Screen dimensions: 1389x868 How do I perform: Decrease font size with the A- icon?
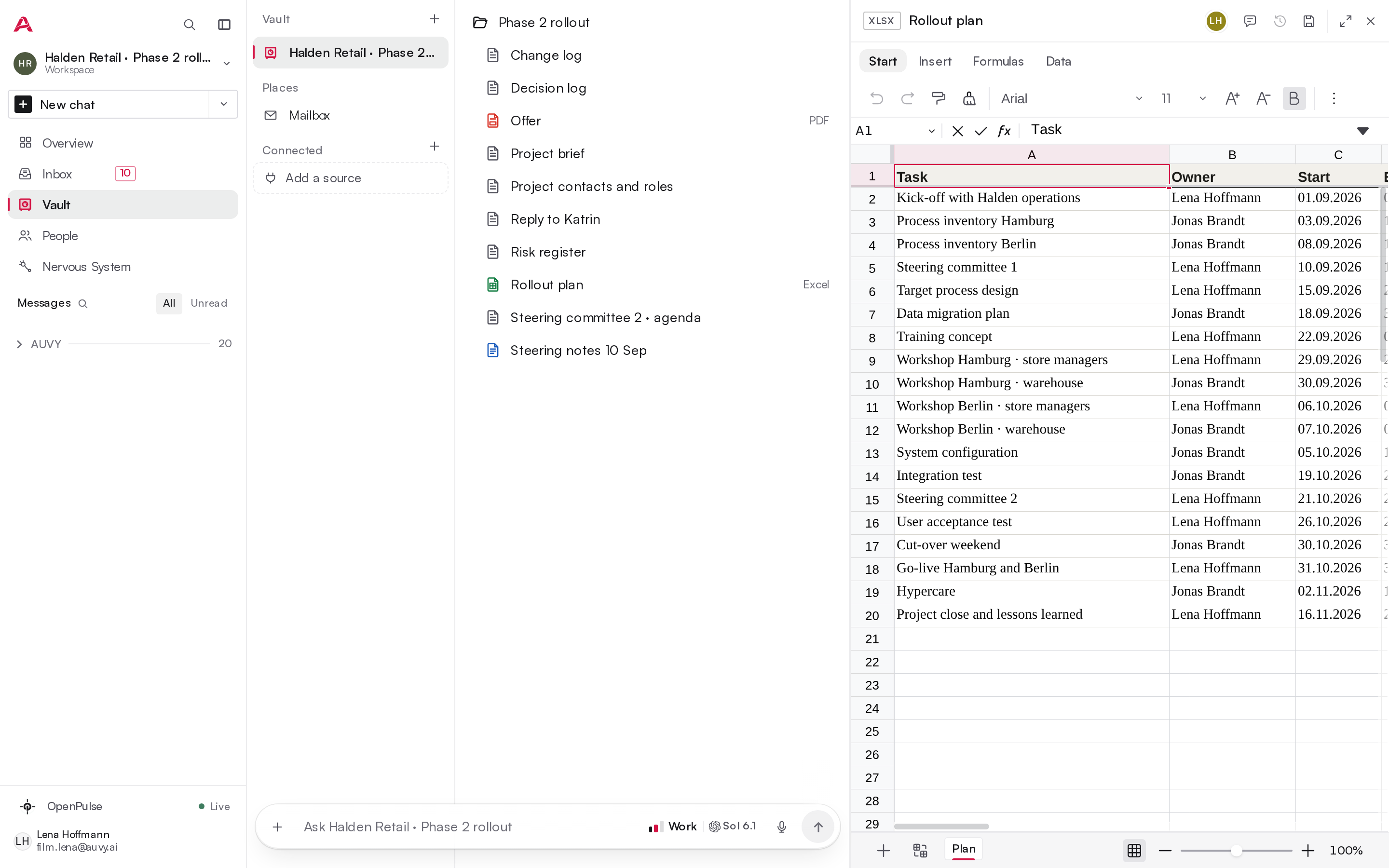click(1263, 98)
